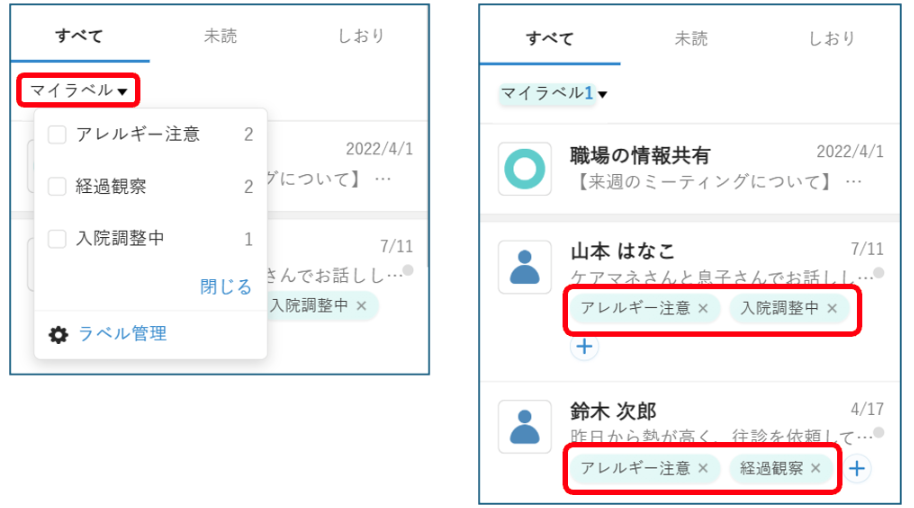Check the アレルギー注意 label checkbox
914x508 pixels.
[x=58, y=134]
